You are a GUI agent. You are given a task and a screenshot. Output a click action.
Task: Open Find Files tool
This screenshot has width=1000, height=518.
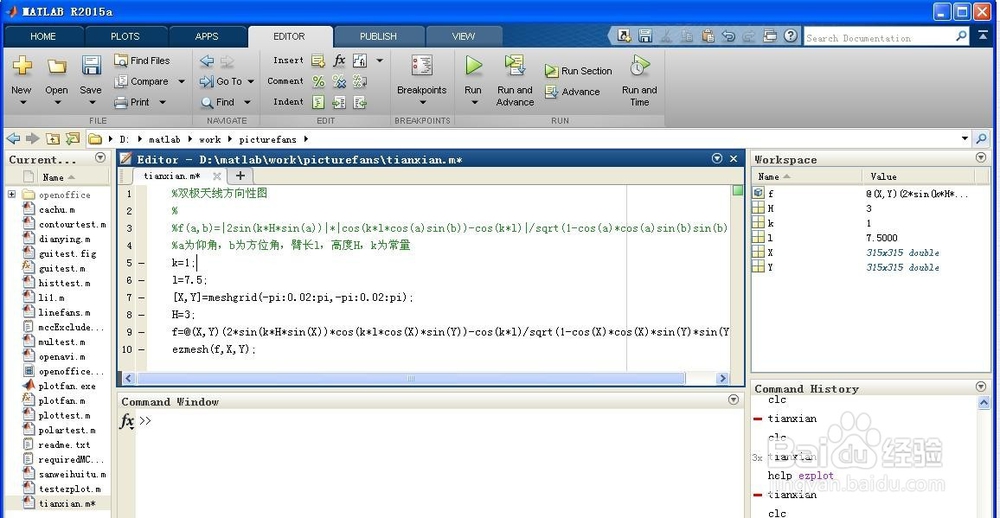pyautogui.click(x=142, y=61)
